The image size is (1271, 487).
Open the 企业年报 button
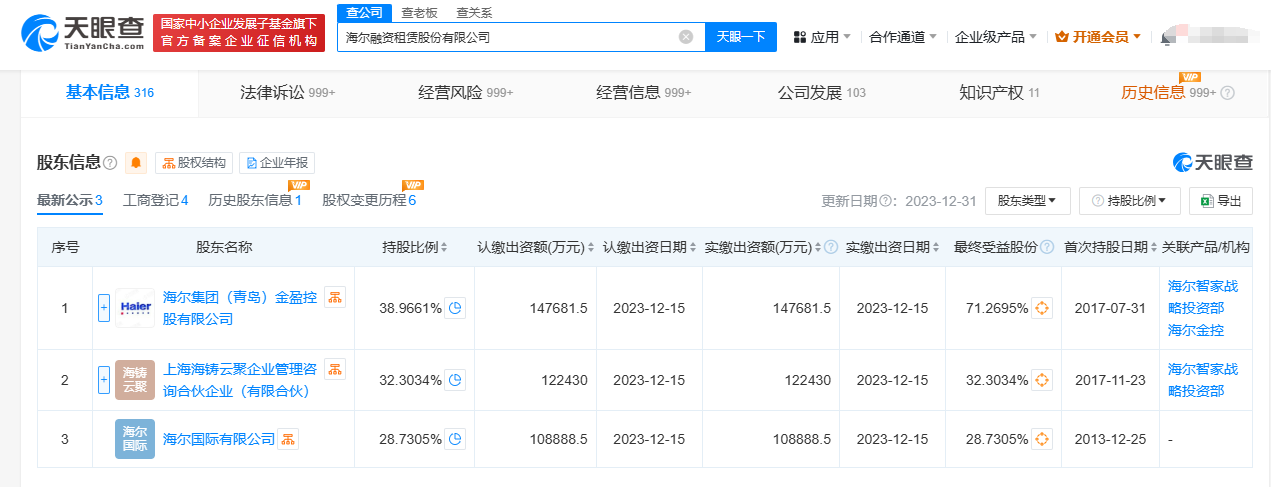276,163
